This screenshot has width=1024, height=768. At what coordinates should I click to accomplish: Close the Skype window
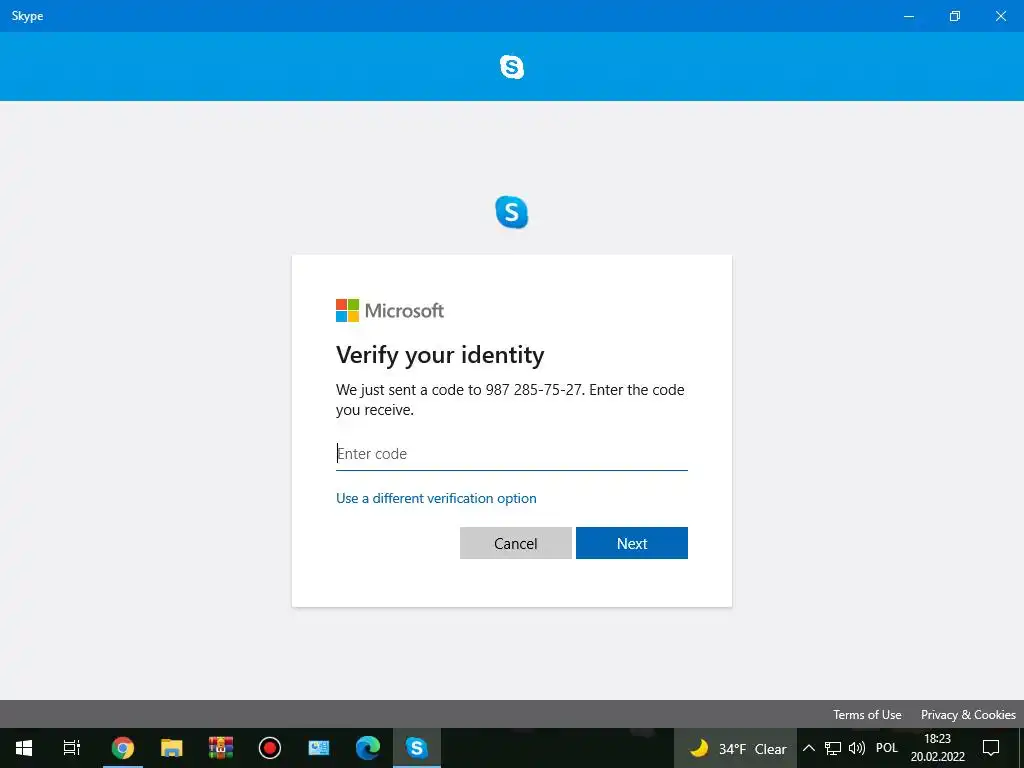[1000, 16]
